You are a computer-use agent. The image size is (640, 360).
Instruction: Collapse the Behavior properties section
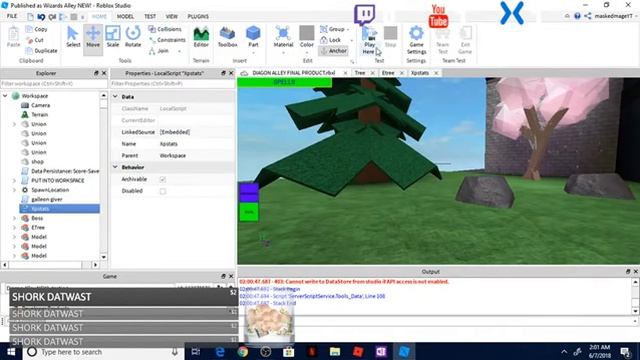tap(116, 167)
